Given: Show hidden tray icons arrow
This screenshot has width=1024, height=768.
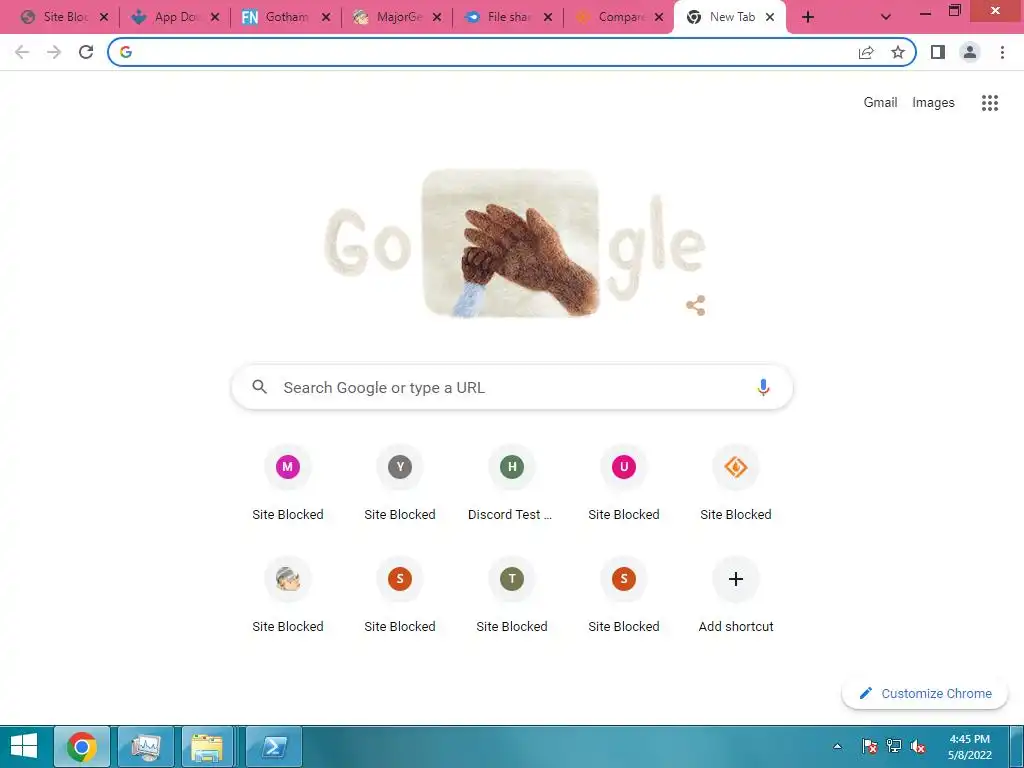Looking at the screenshot, I should pyautogui.click(x=837, y=746).
